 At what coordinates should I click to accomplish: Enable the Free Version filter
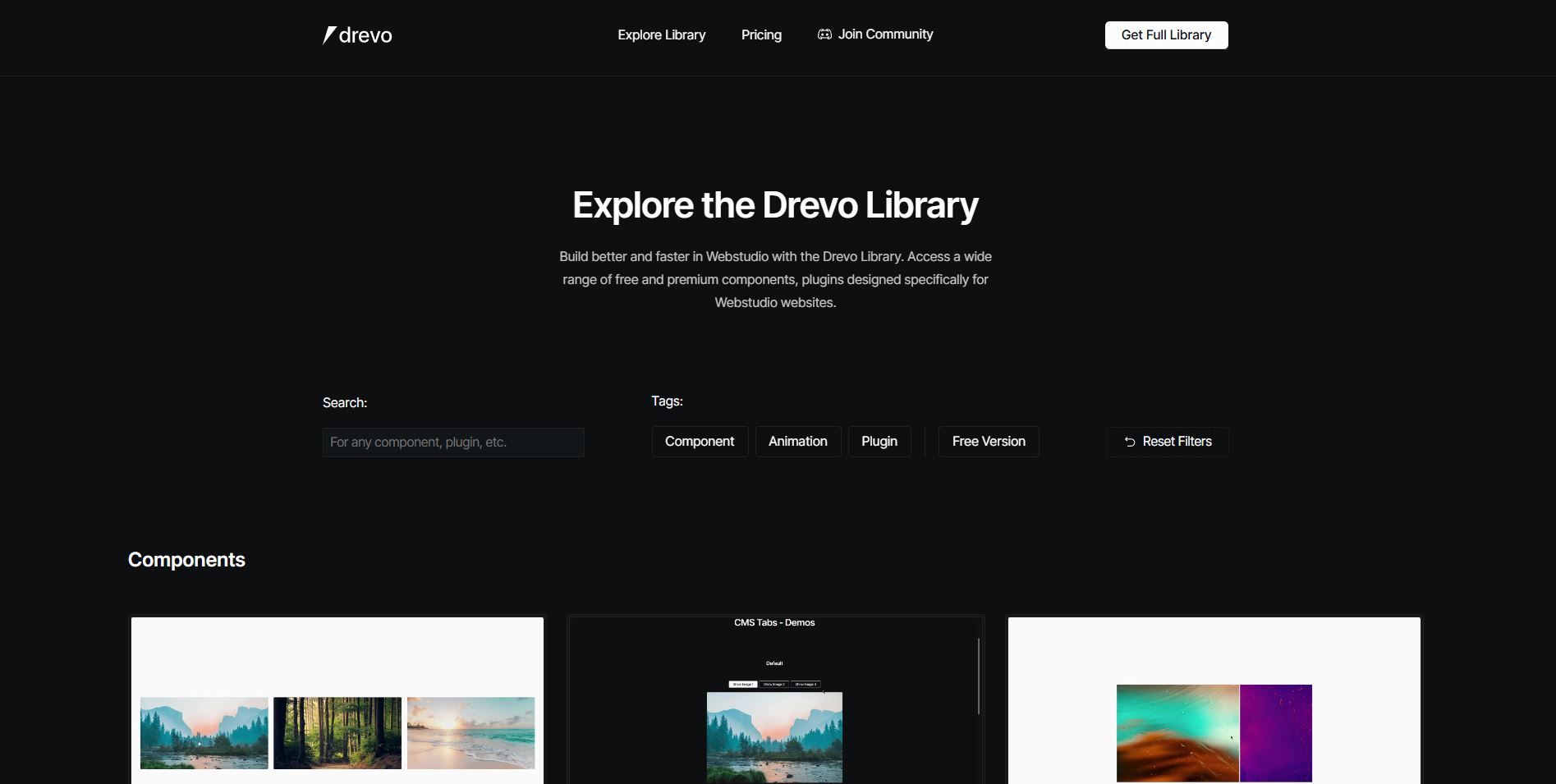(x=988, y=441)
